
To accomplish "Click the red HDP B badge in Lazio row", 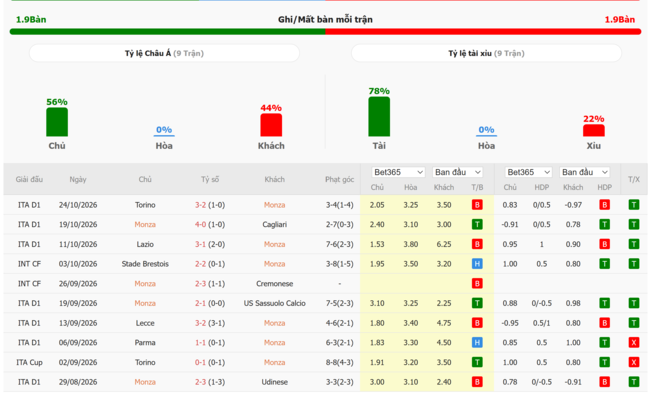I will point(604,244).
